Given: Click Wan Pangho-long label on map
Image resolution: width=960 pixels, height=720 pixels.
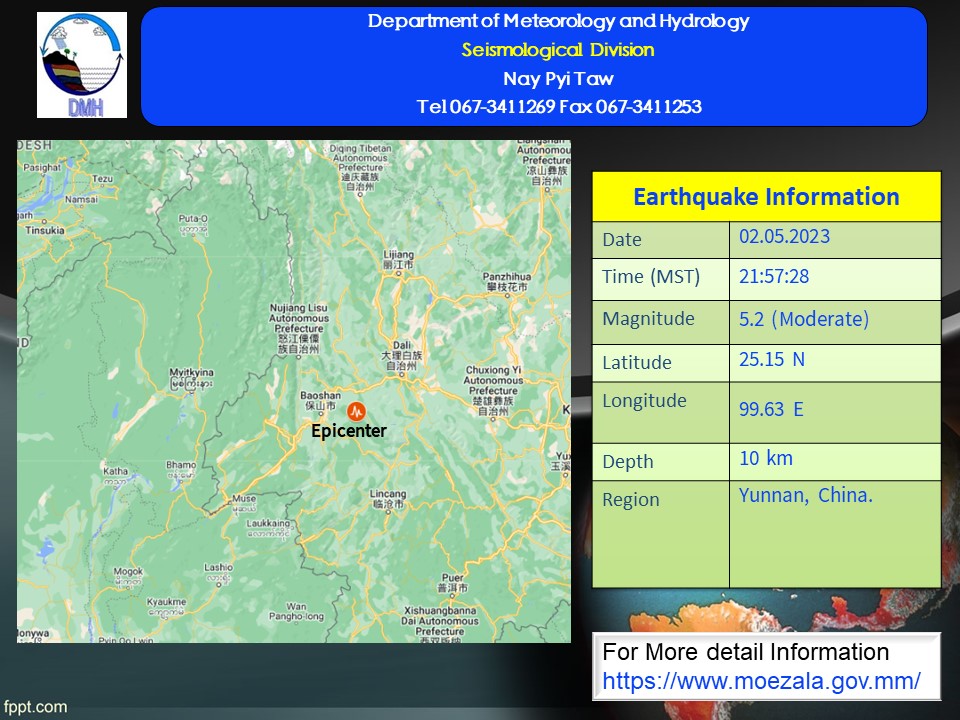Looking at the screenshot, I should [x=296, y=611].
